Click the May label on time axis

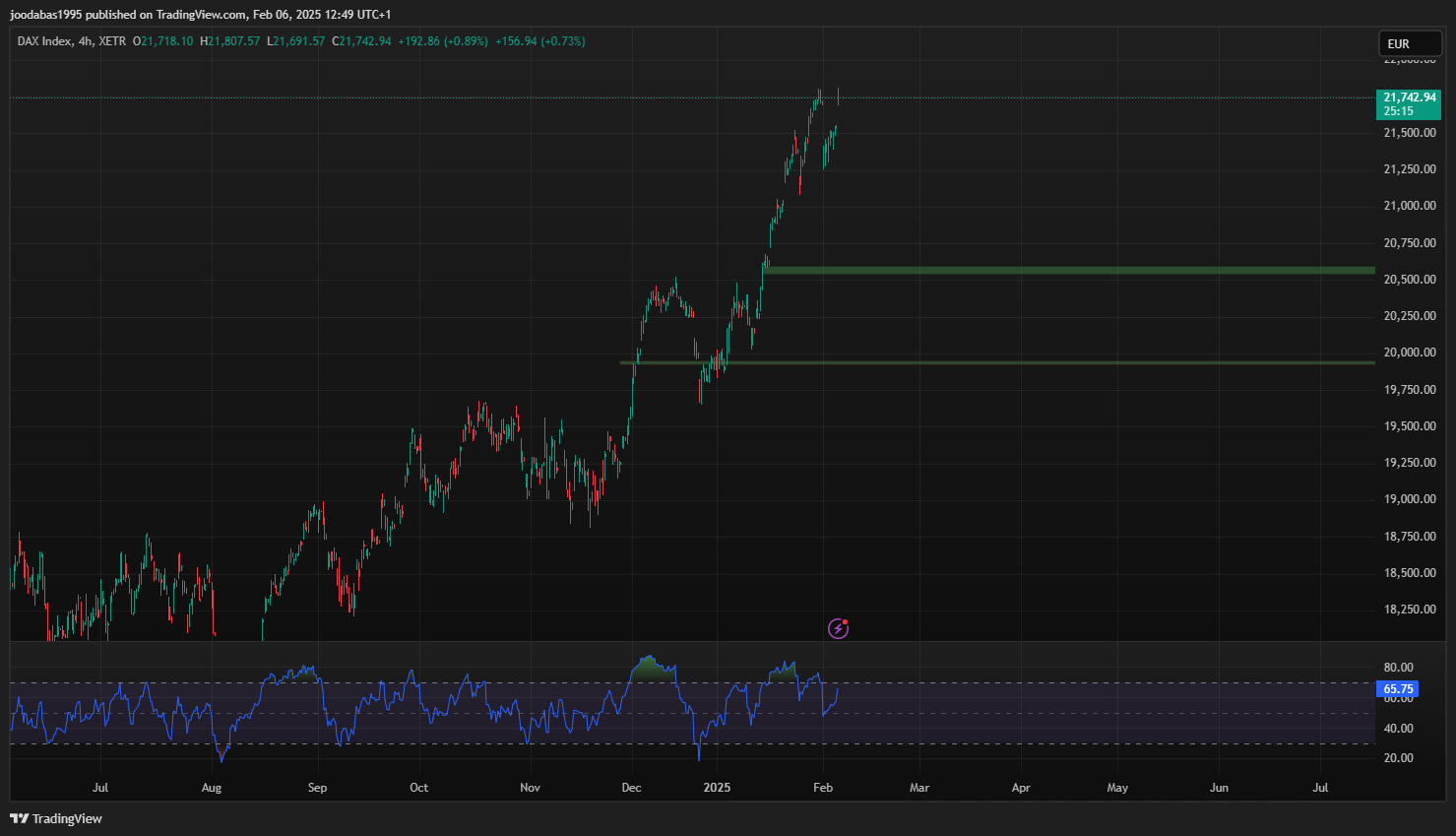[x=1117, y=788]
